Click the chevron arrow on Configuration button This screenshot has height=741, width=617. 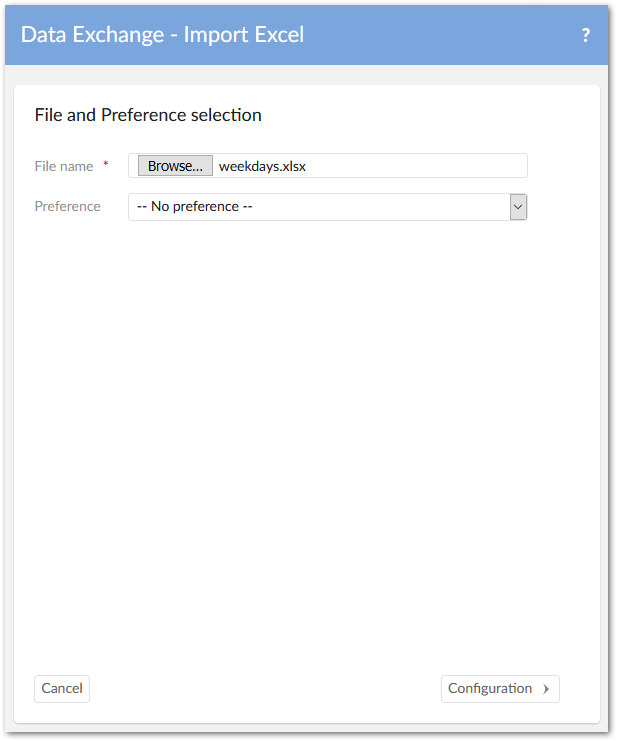click(x=546, y=689)
